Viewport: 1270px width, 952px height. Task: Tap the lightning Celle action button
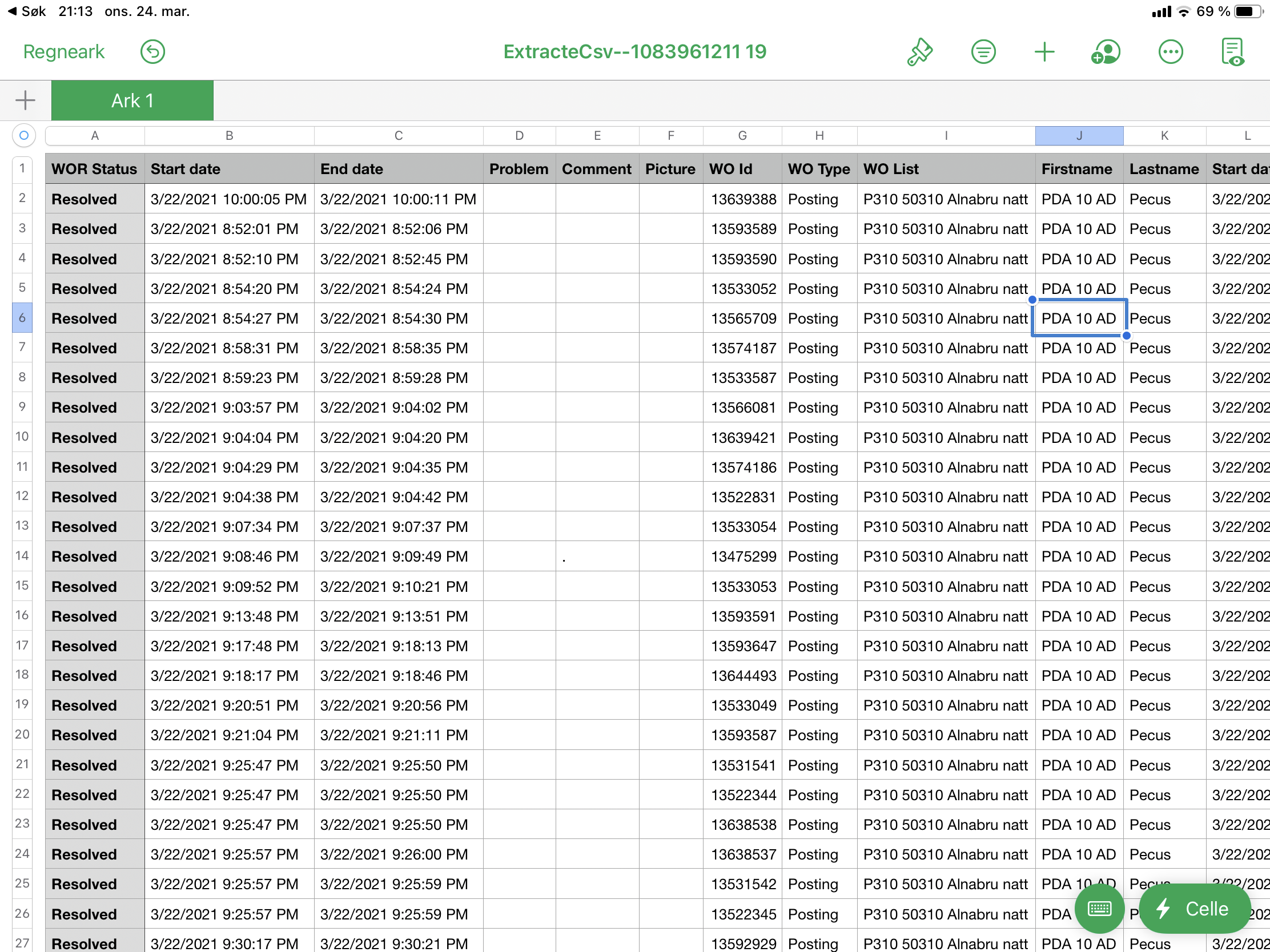[x=1194, y=909]
